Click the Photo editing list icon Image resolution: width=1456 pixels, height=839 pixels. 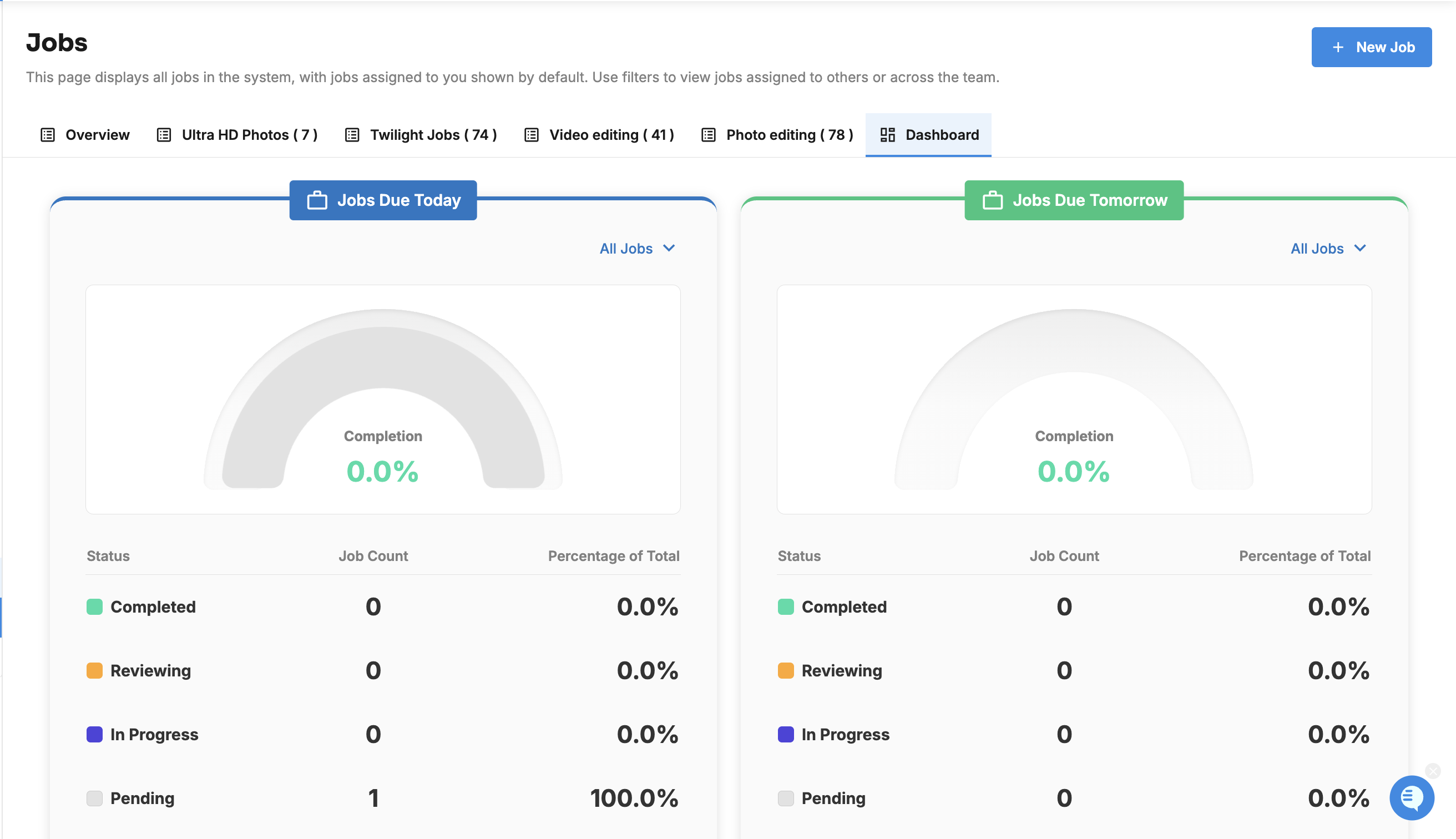coord(708,135)
